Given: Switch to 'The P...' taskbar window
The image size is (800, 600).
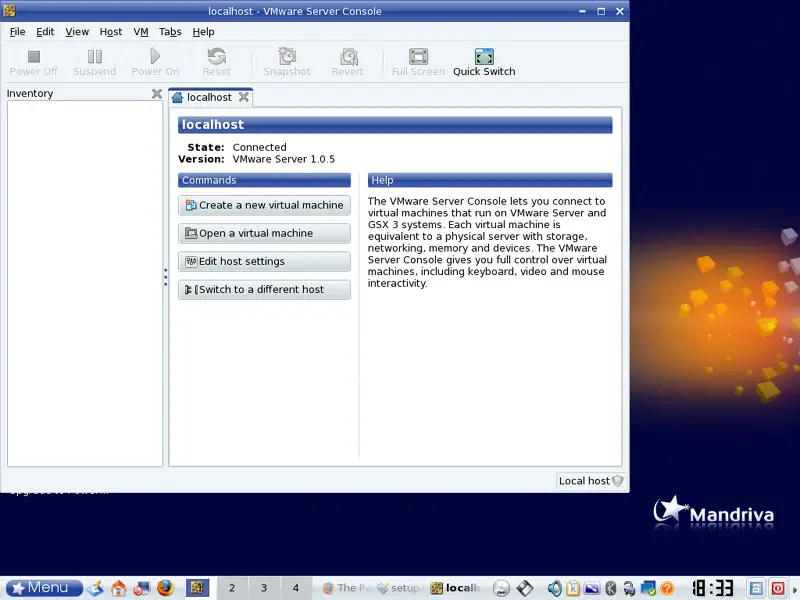Looking at the screenshot, I should click(347, 588).
